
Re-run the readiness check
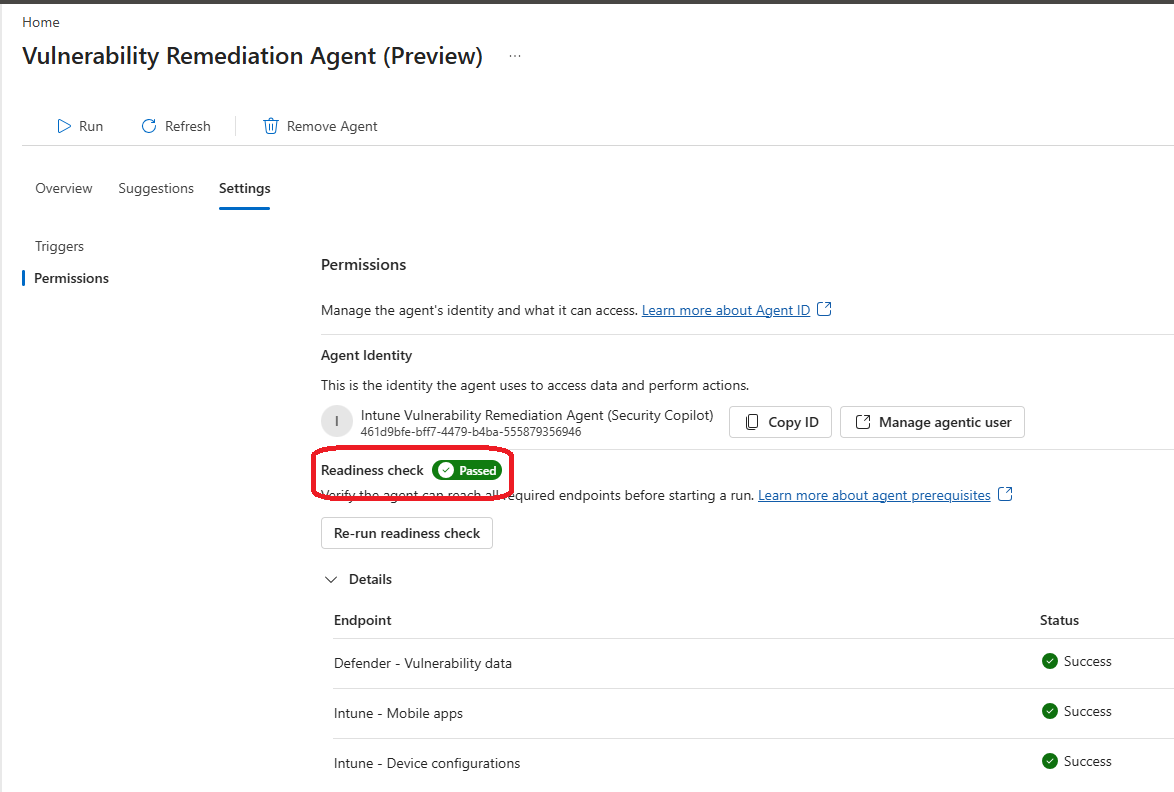[407, 533]
